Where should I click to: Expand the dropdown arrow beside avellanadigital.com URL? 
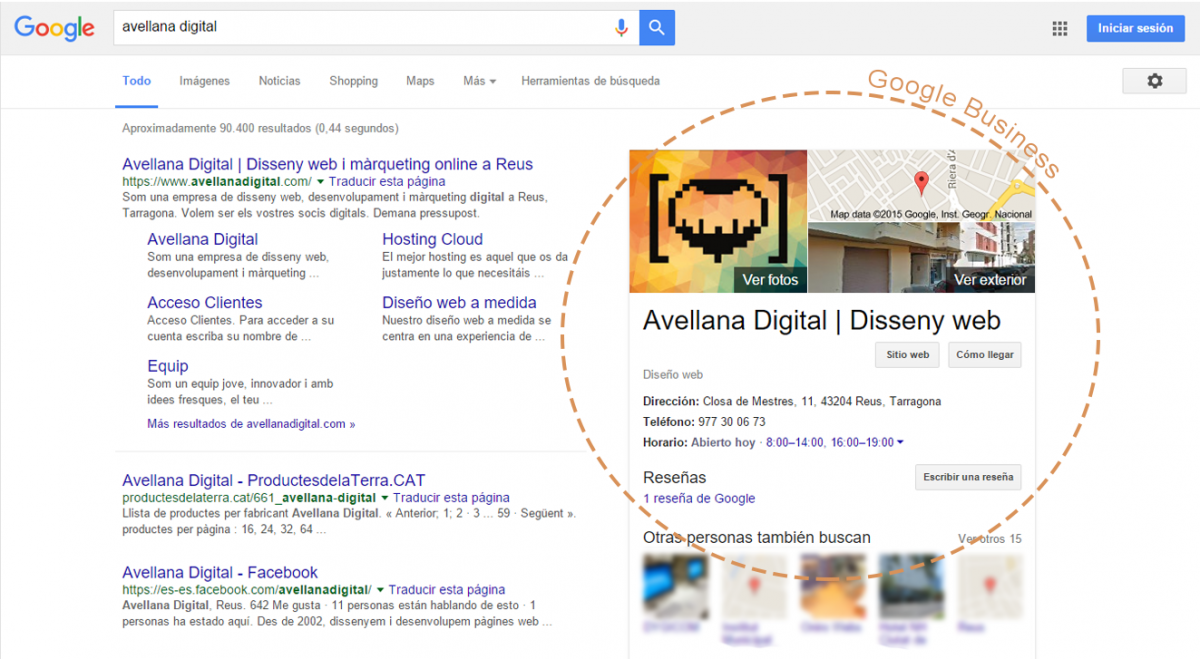tap(320, 182)
